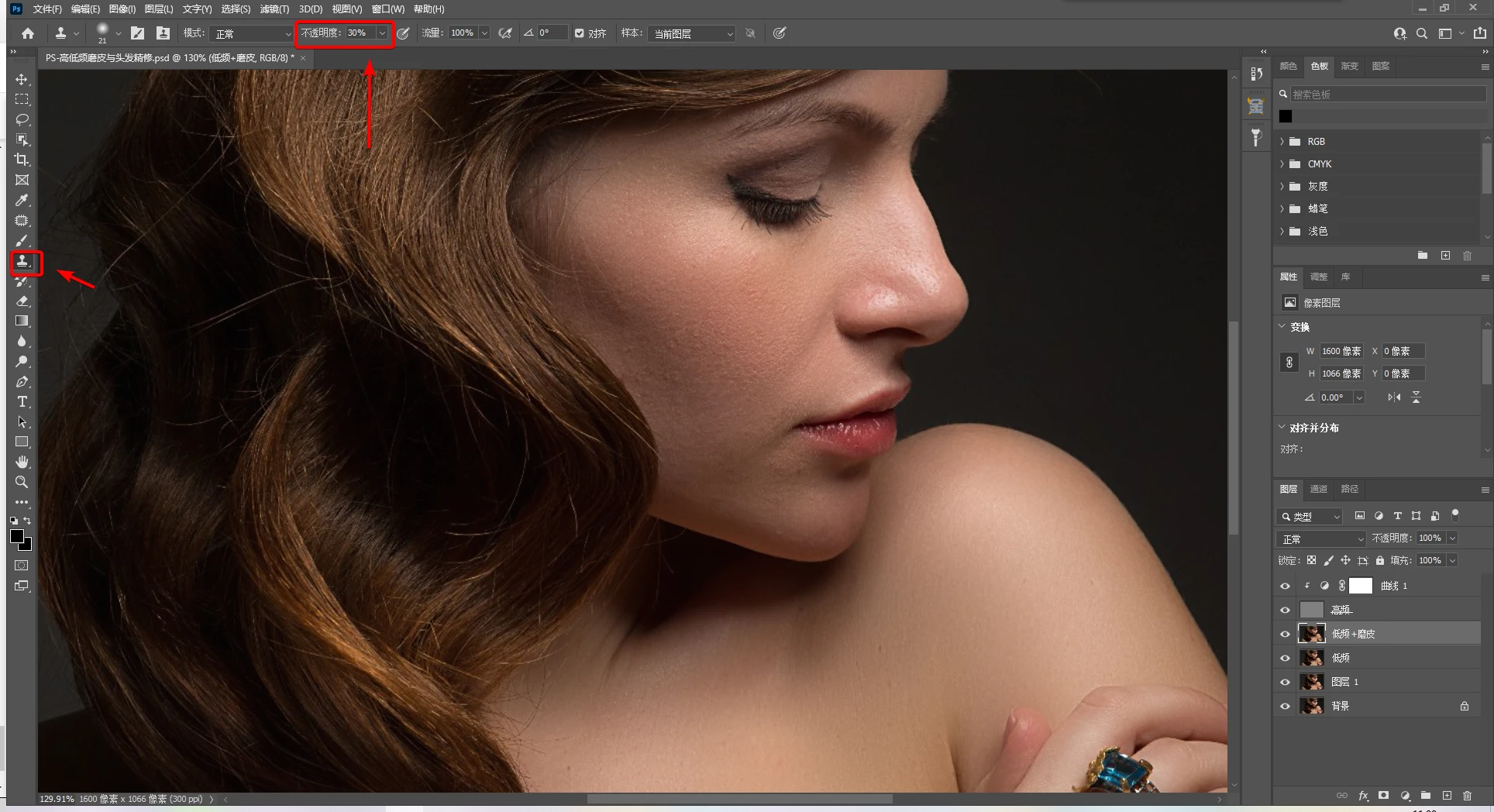
Task: Switch to the 通道 tab
Action: 1318,489
